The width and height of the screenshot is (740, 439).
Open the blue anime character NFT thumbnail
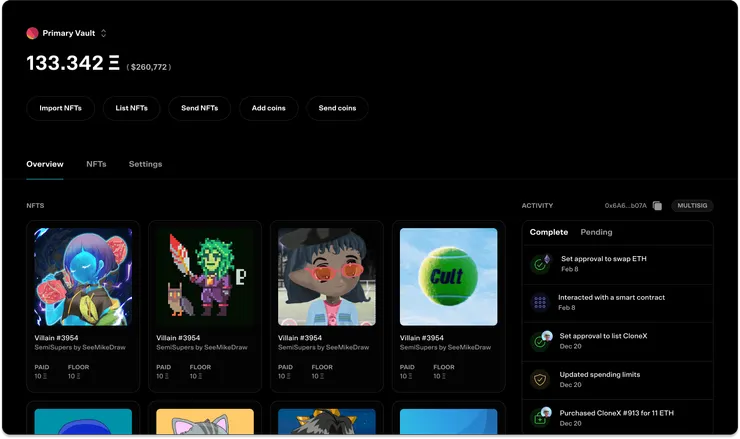(x=83, y=277)
